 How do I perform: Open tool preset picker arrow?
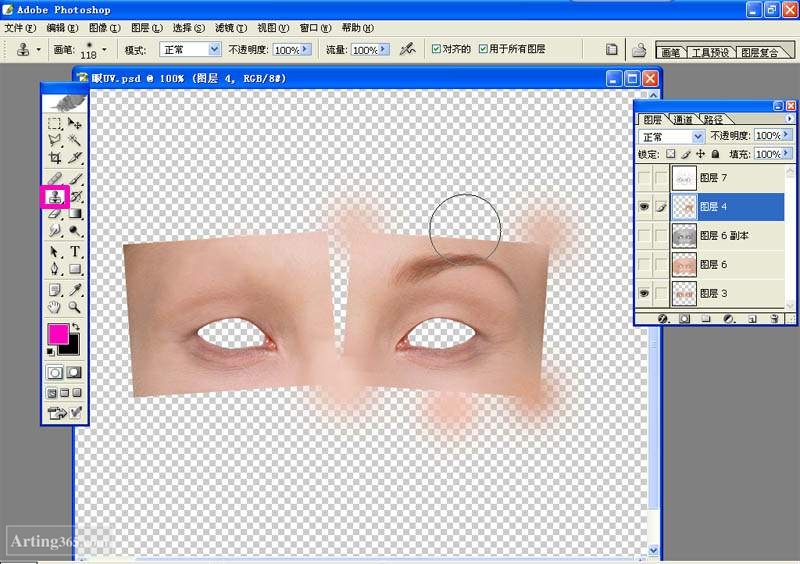tap(39, 50)
